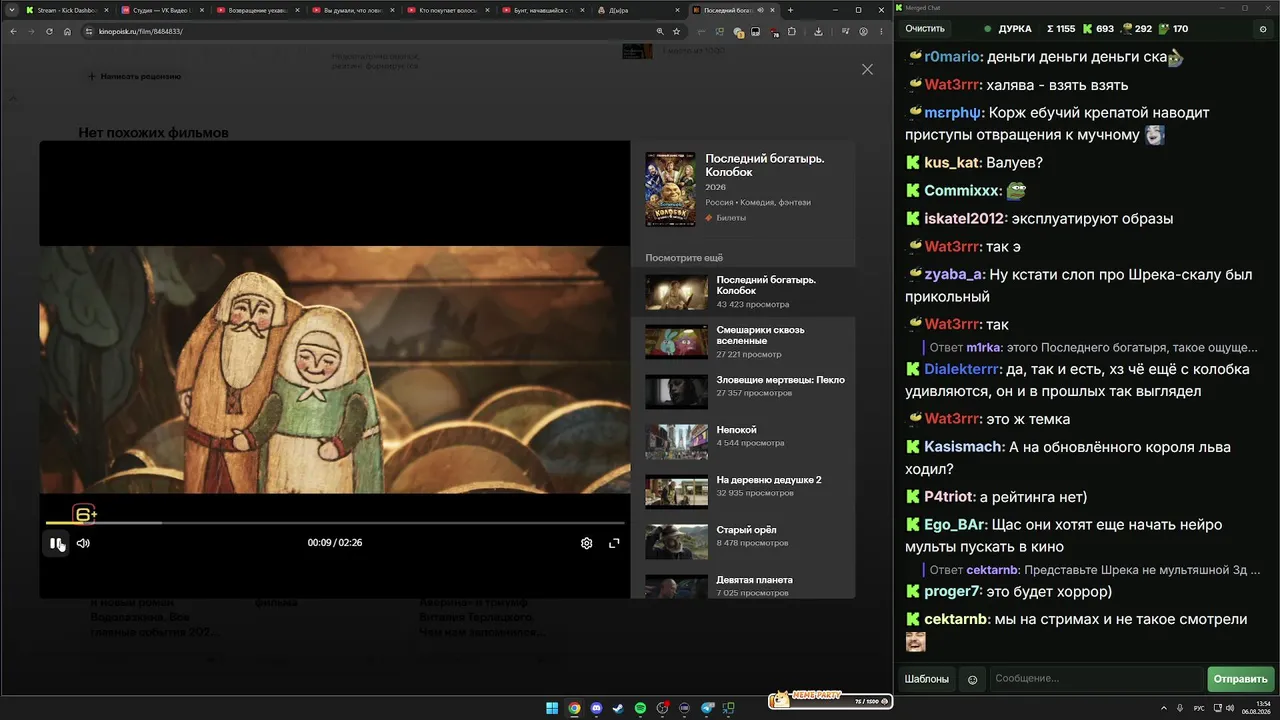Open r0mario's chat username
Screen dimensions: 1280x720
(x=952, y=57)
